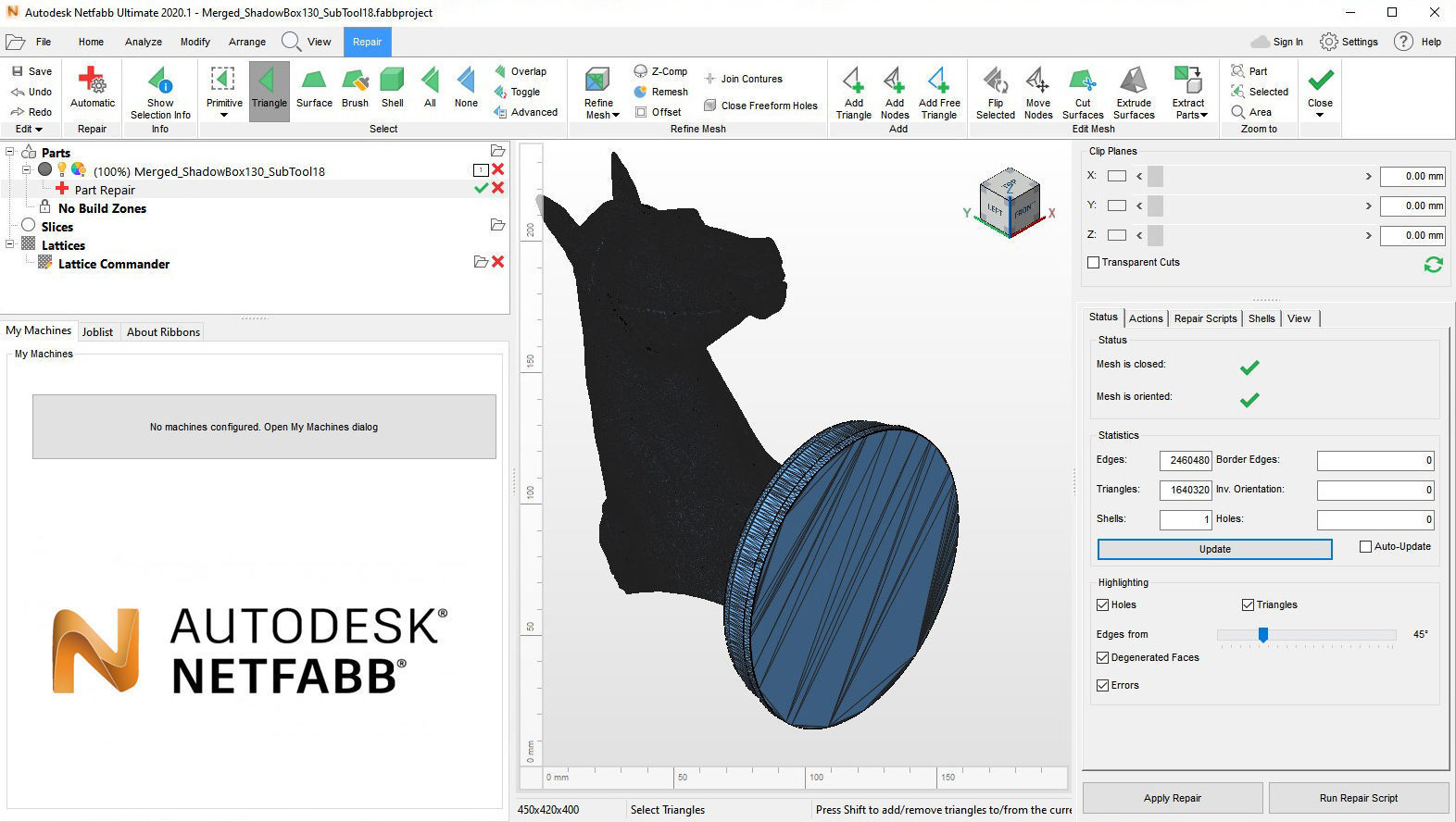Open Show Selection Info
Viewport: 1456px width, 822px height.
pos(160,93)
